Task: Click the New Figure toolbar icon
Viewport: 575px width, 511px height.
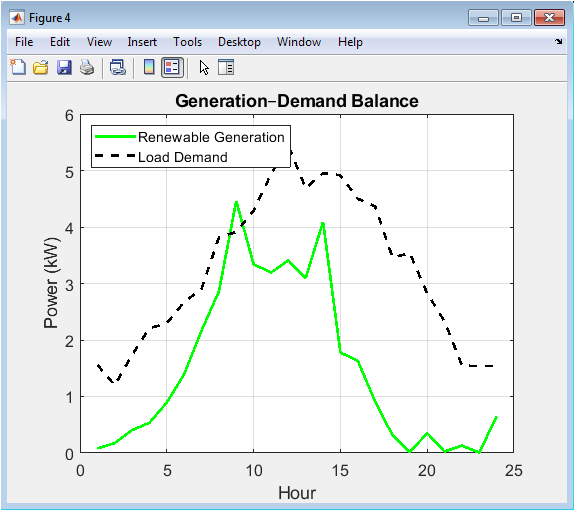Action: (18, 67)
